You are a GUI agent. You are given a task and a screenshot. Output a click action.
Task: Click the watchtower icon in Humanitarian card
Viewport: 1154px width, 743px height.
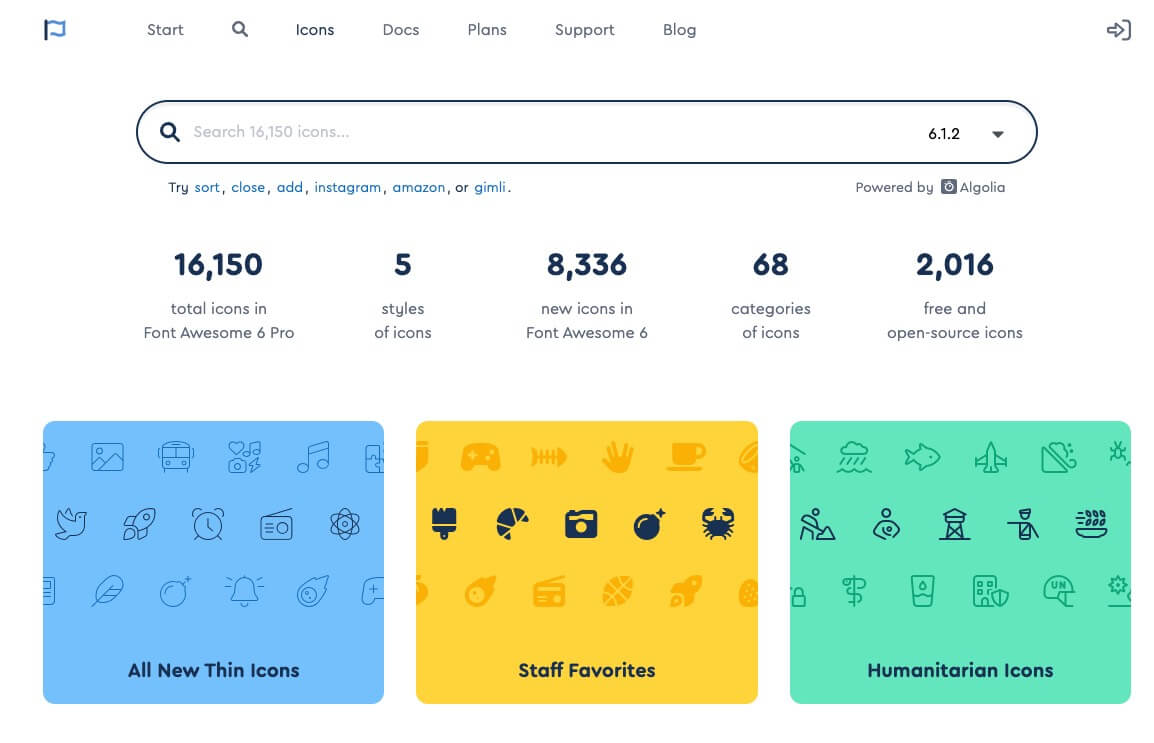[955, 525]
